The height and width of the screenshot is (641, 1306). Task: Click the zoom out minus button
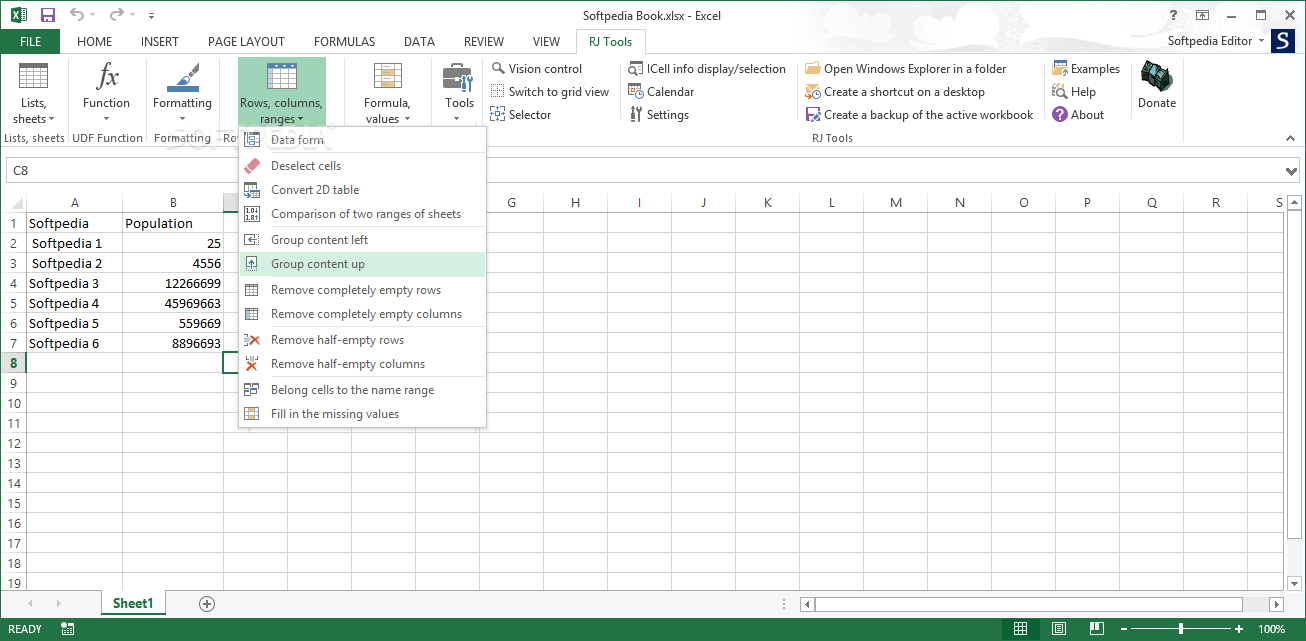pos(1125,629)
